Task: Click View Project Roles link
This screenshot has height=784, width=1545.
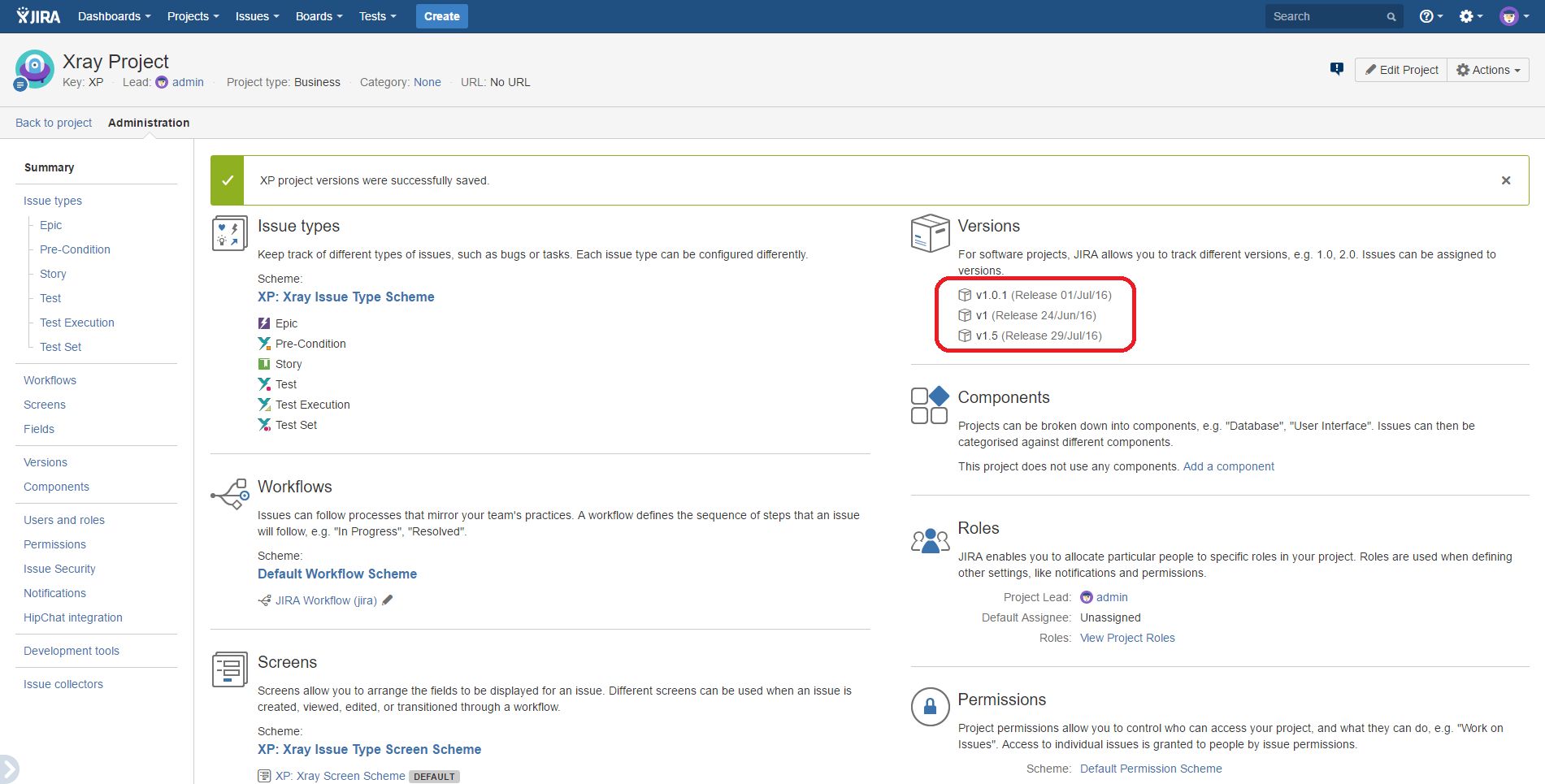Action: (x=1127, y=638)
